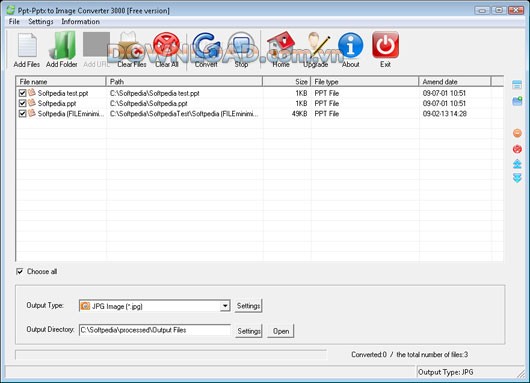
Task: Click Settings button beside Output Directory
Action: [249, 331]
